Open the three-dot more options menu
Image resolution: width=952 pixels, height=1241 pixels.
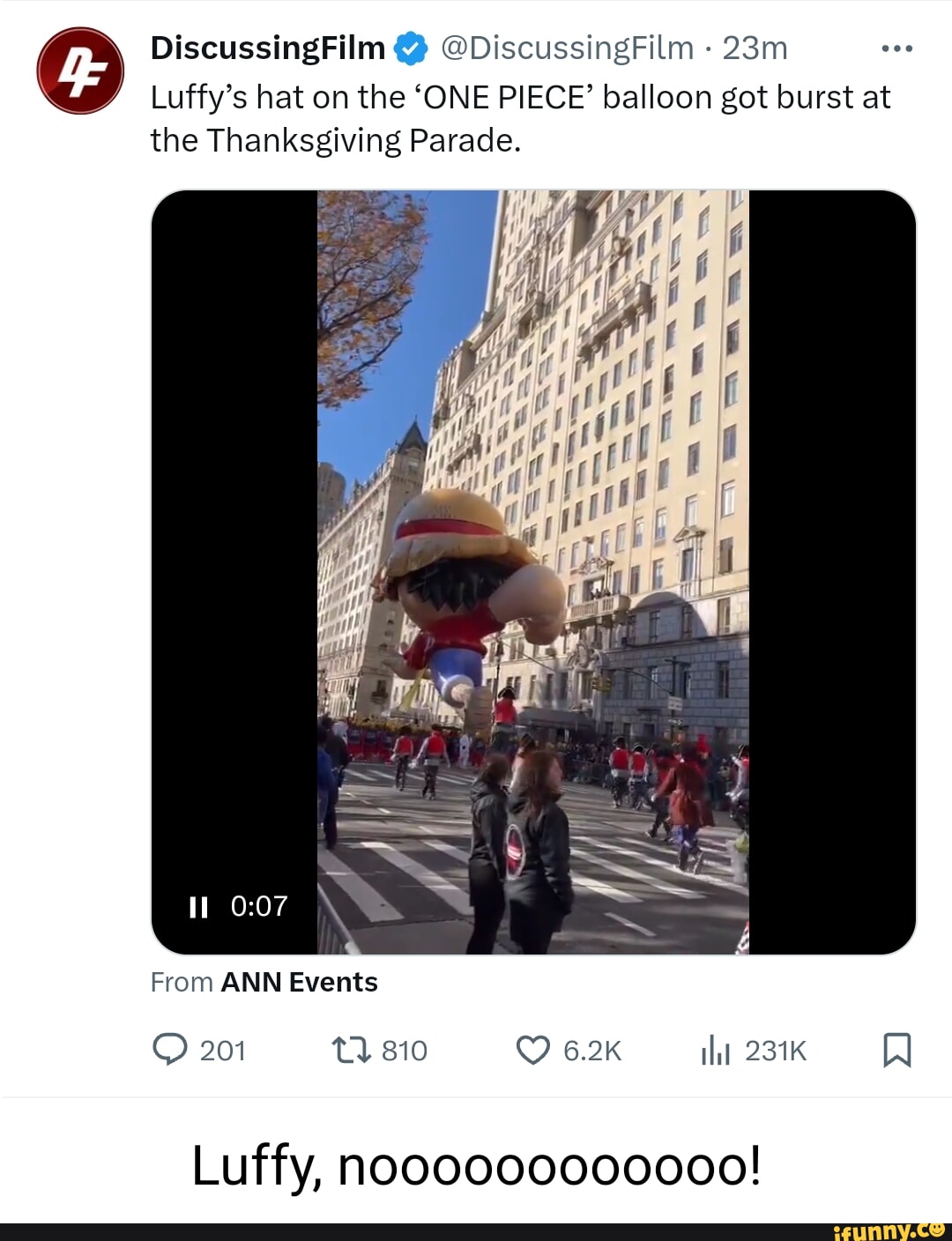[897, 49]
